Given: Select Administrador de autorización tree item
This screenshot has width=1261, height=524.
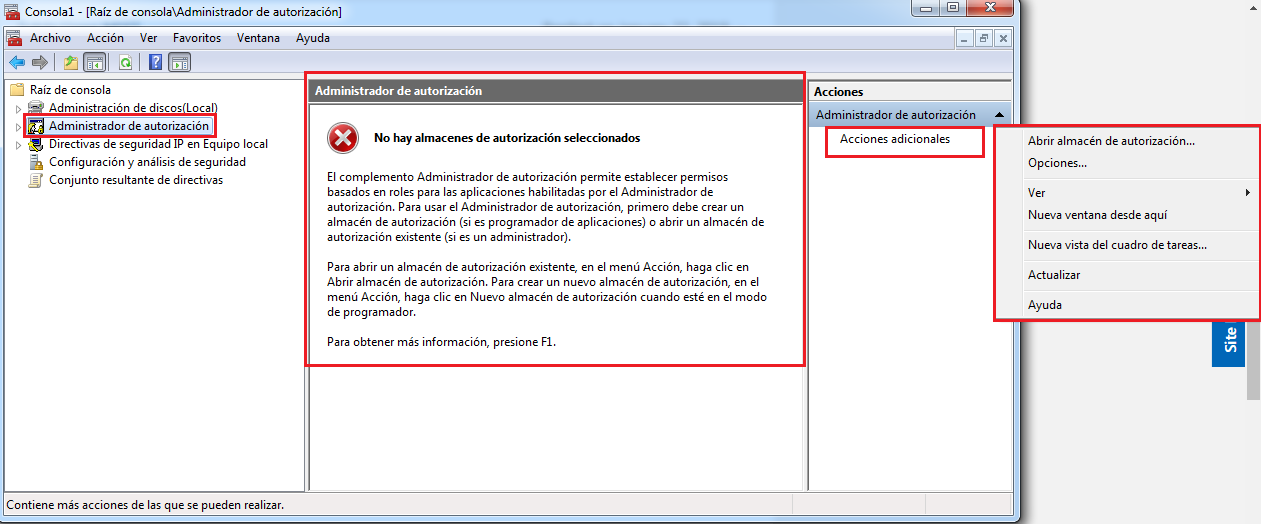Looking at the screenshot, I should coord(129,126).
